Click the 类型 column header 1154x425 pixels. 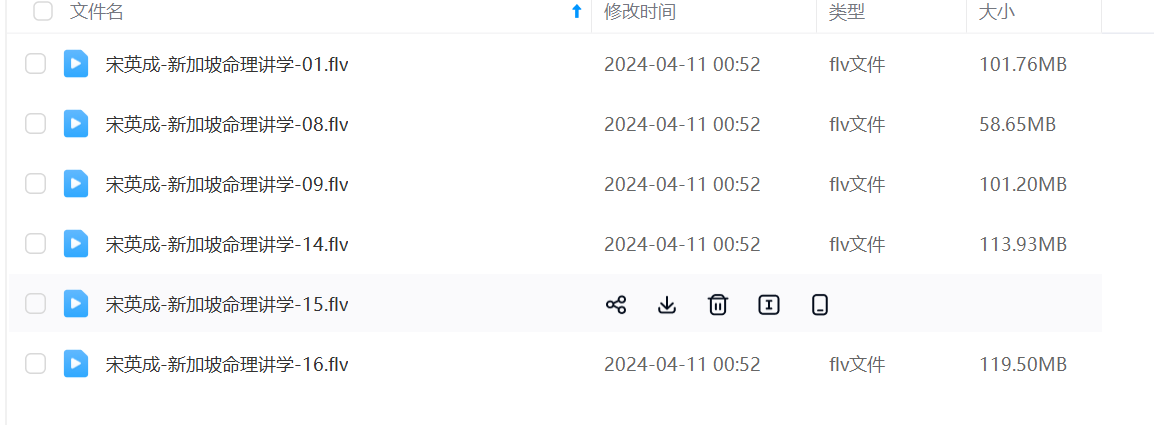pyautogui.click(x=846, y=12)
